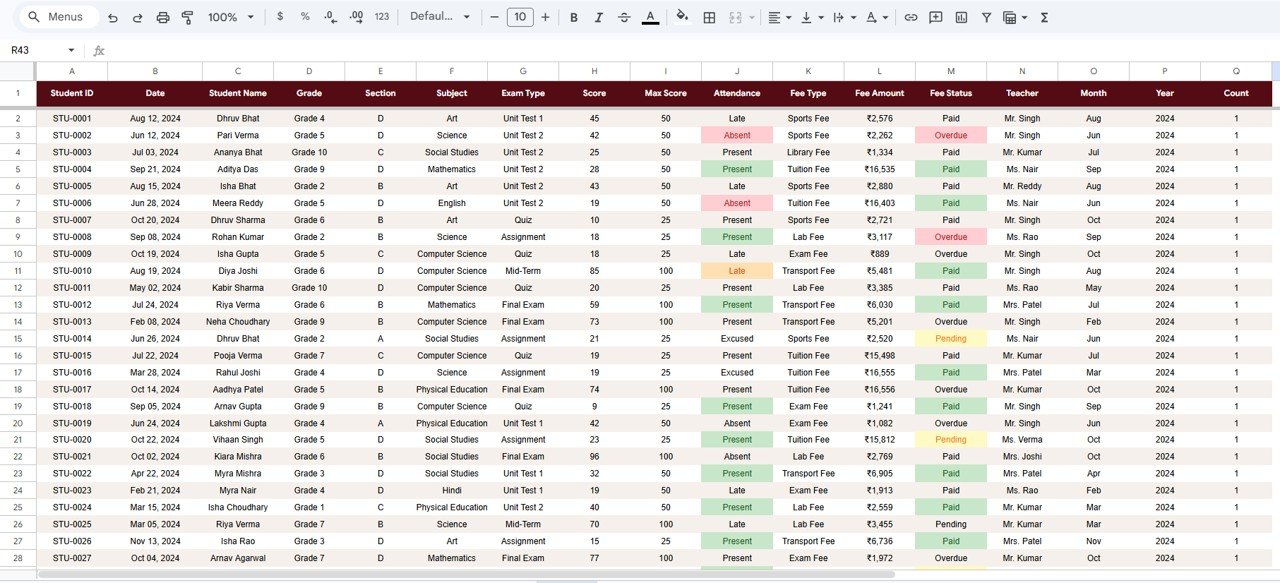1280x583 pixels.
Task: Click the font size field showing 10
Action: [520, 17]
